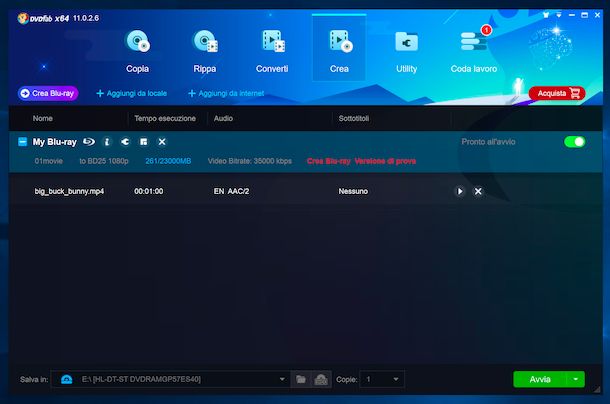The image size is (610, 404).
Task: Add a source via Aggiungi da locale
Action: click(131, 93)
